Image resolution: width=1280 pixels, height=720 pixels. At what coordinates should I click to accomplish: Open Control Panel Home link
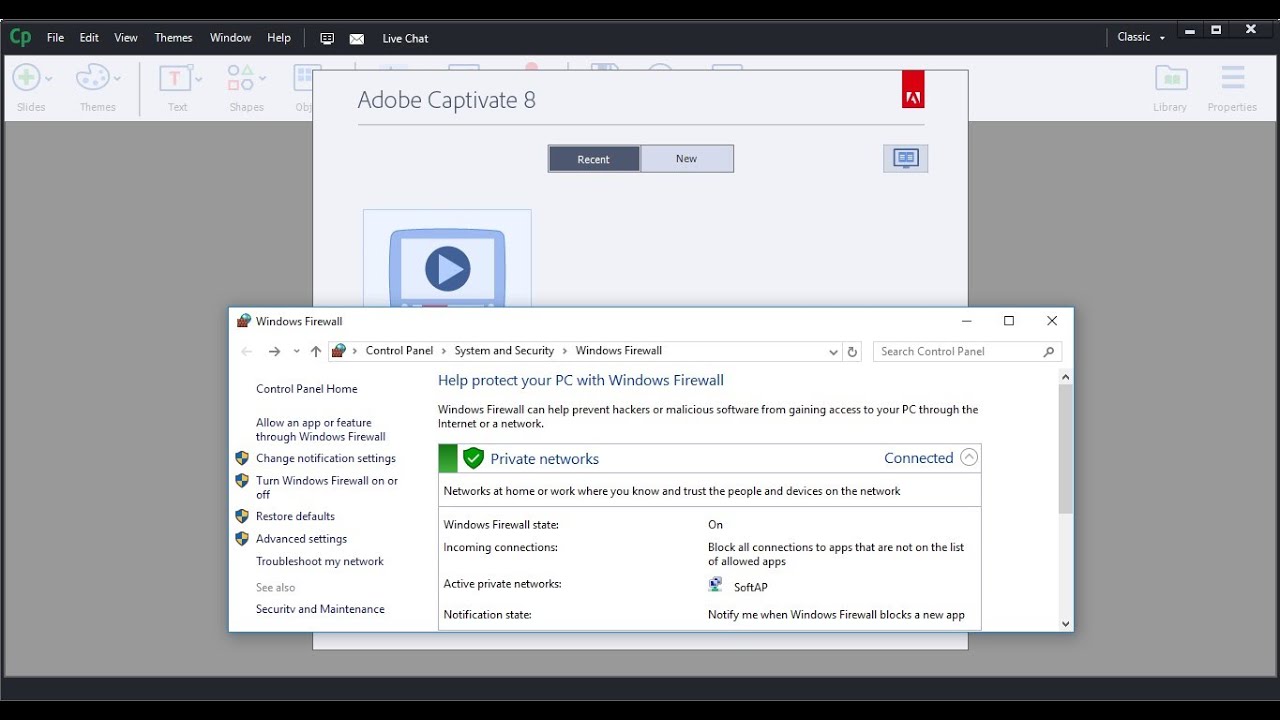click(x=306, y=389)
